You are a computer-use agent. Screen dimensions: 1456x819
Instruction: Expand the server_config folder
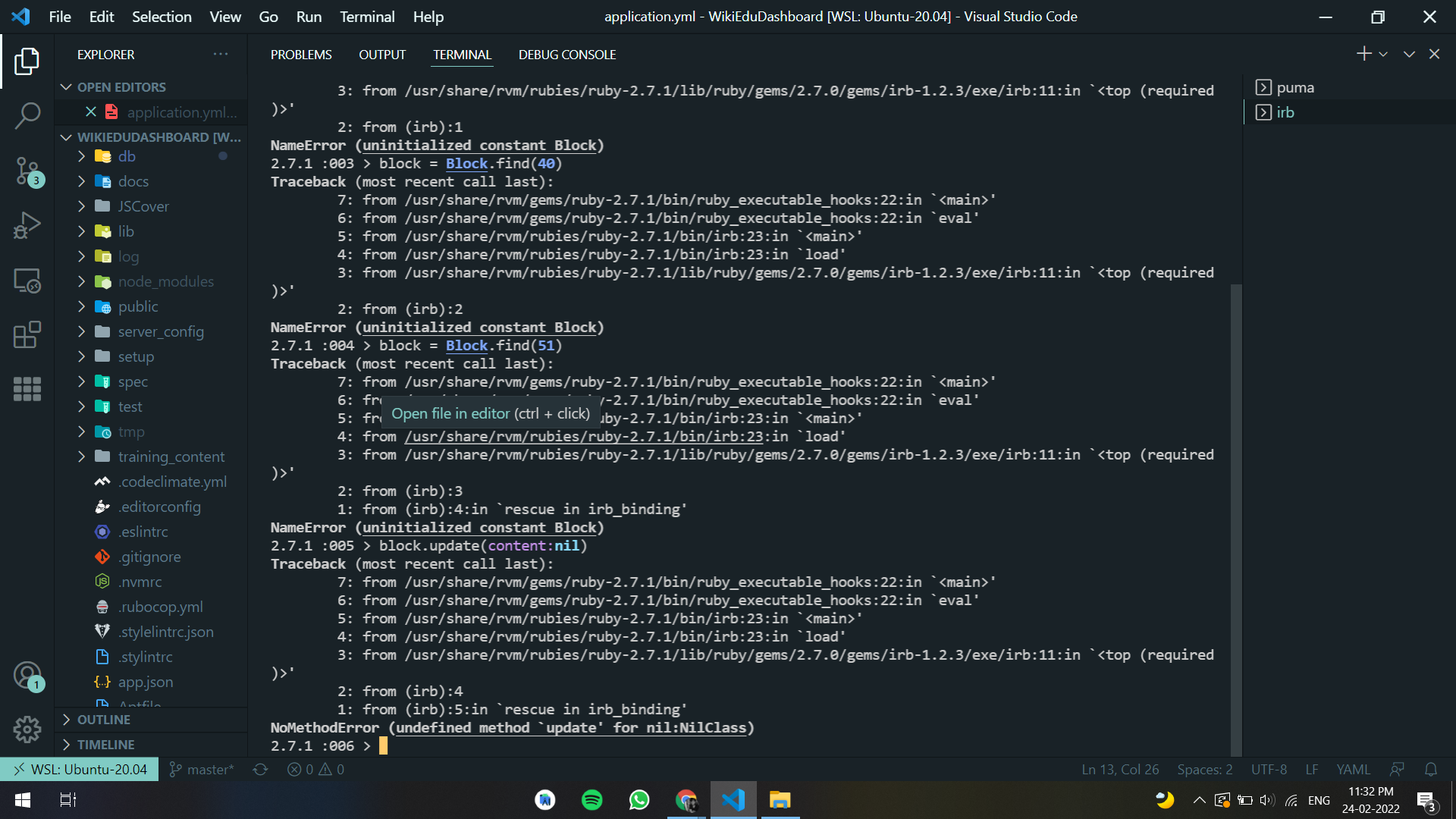[160, 331]
